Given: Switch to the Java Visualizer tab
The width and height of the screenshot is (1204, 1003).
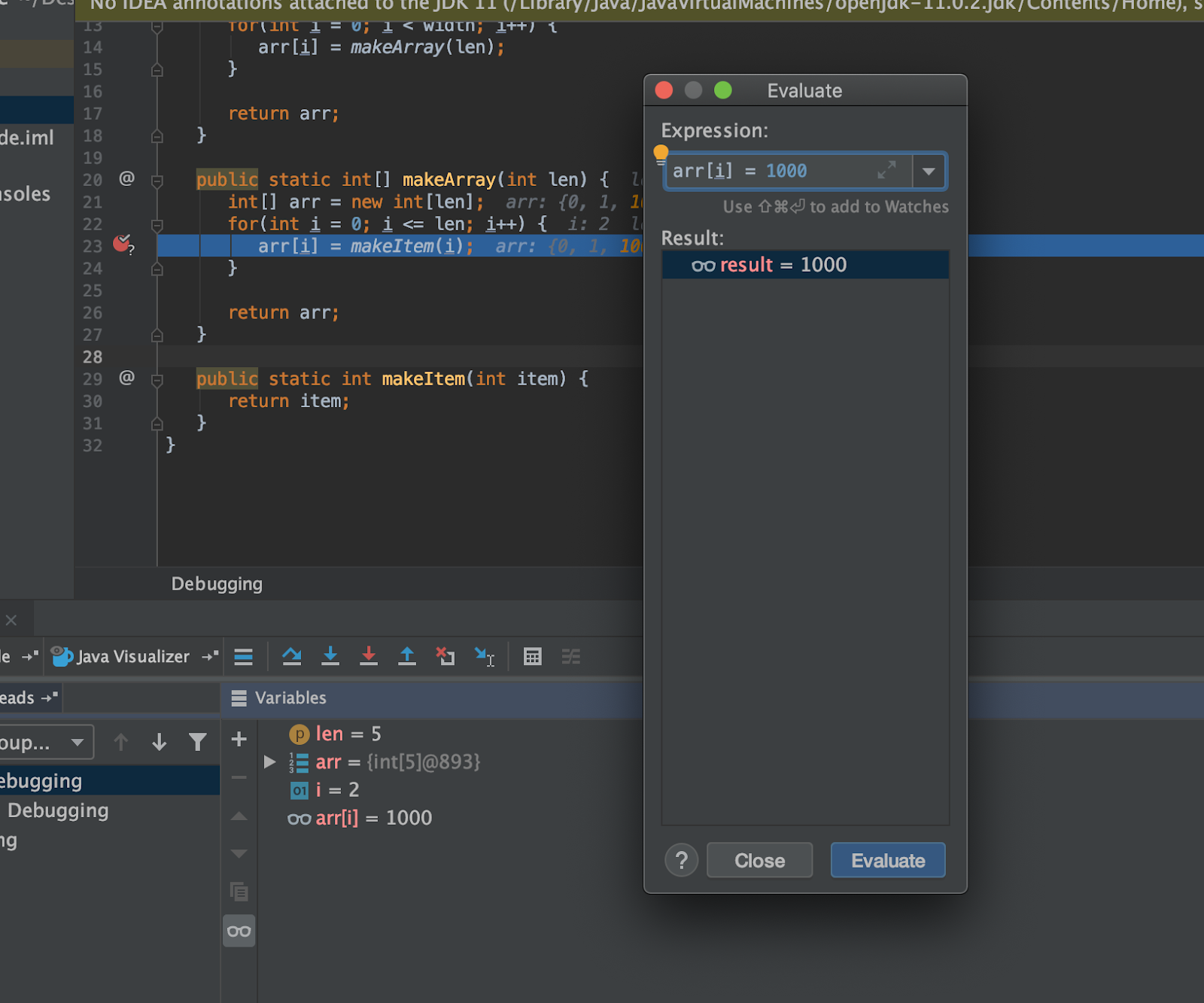Looking at the screenshot, I should pos(132,656).
